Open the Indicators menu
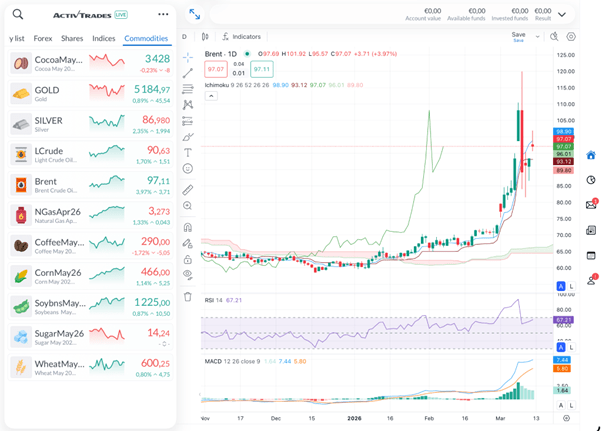 pos(240,36)
